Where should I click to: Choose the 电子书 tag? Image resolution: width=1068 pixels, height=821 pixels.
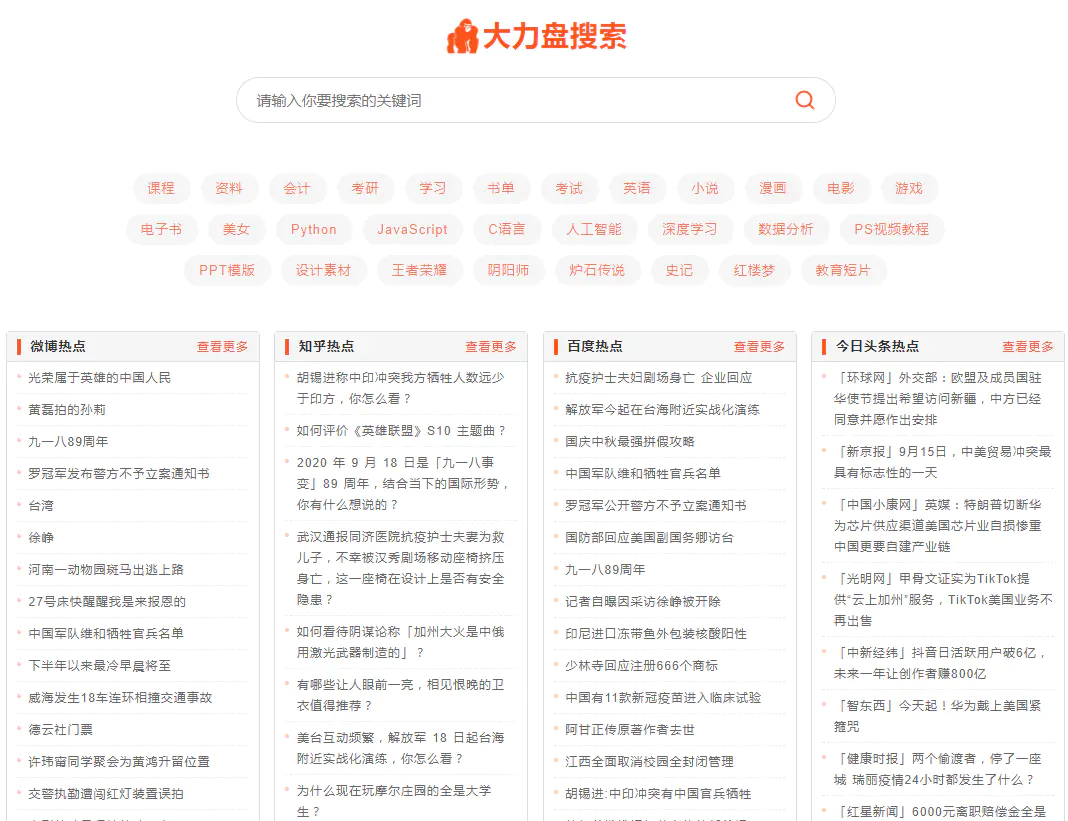click(x=161, y=229)
